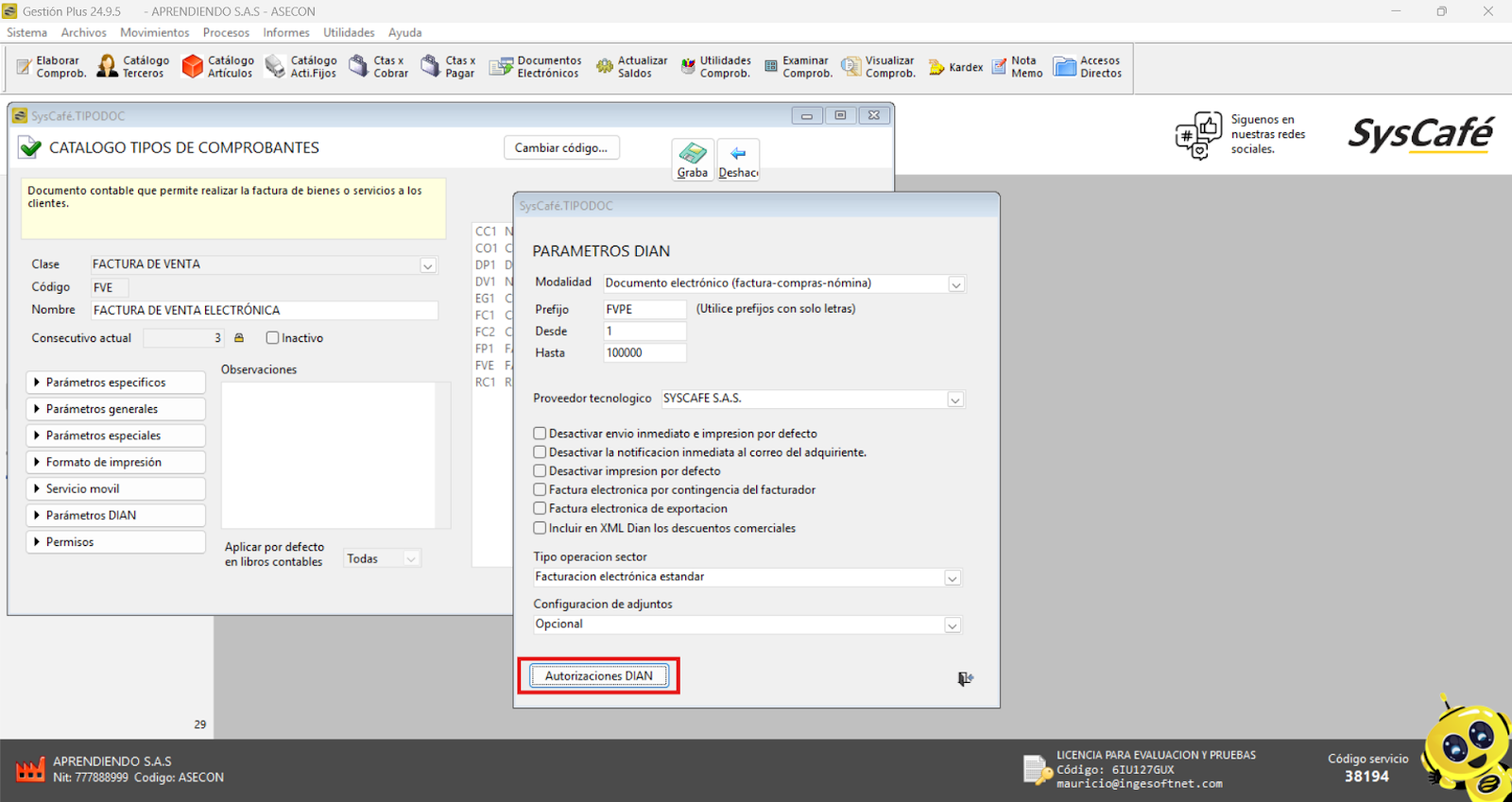Toggle Desactivar impresion por defecto
The width and height of the screenshot is (1512, 802).
540,470
